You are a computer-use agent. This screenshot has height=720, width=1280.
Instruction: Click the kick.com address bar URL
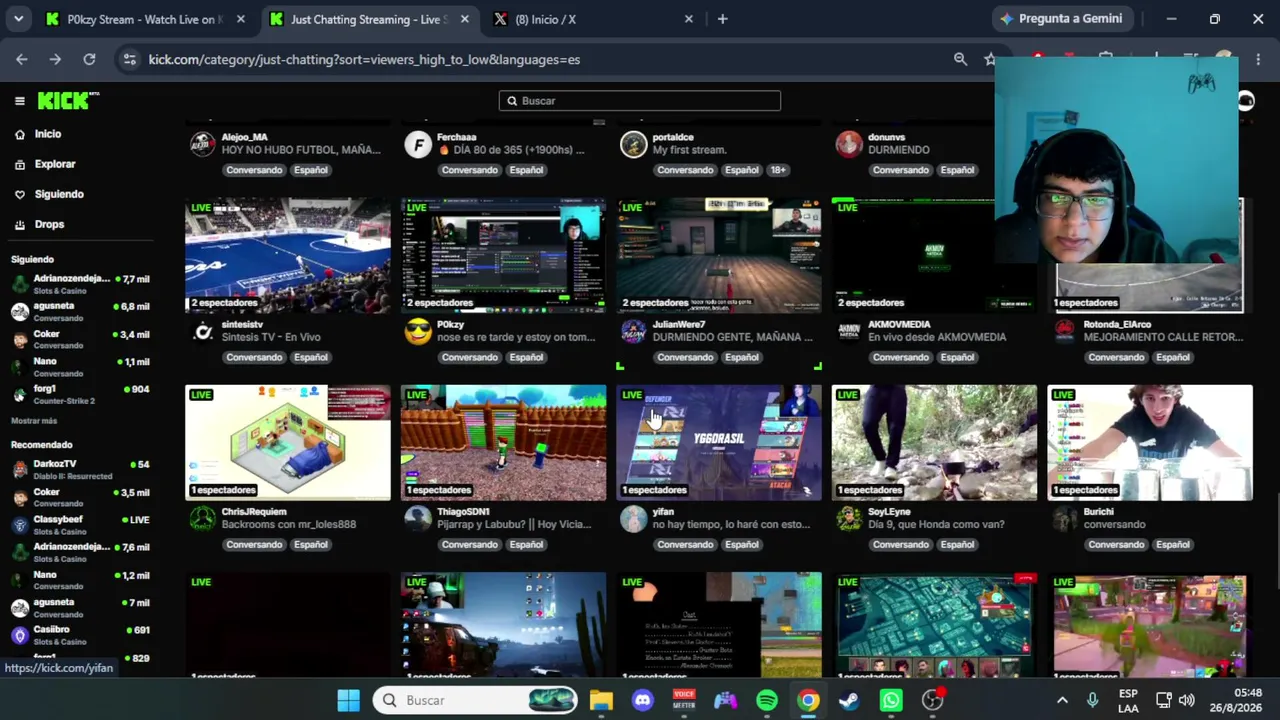tap(364, 59)
